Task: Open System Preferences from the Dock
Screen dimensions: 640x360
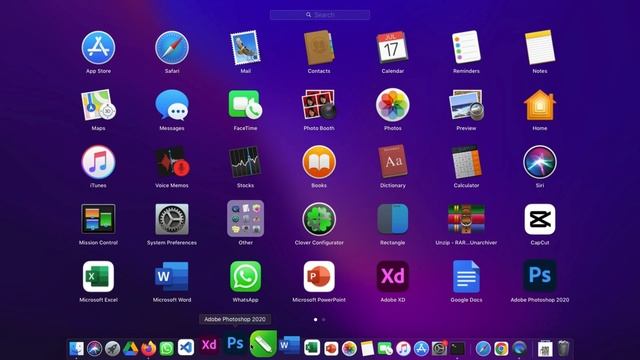Action: click(x=439, y=349)
